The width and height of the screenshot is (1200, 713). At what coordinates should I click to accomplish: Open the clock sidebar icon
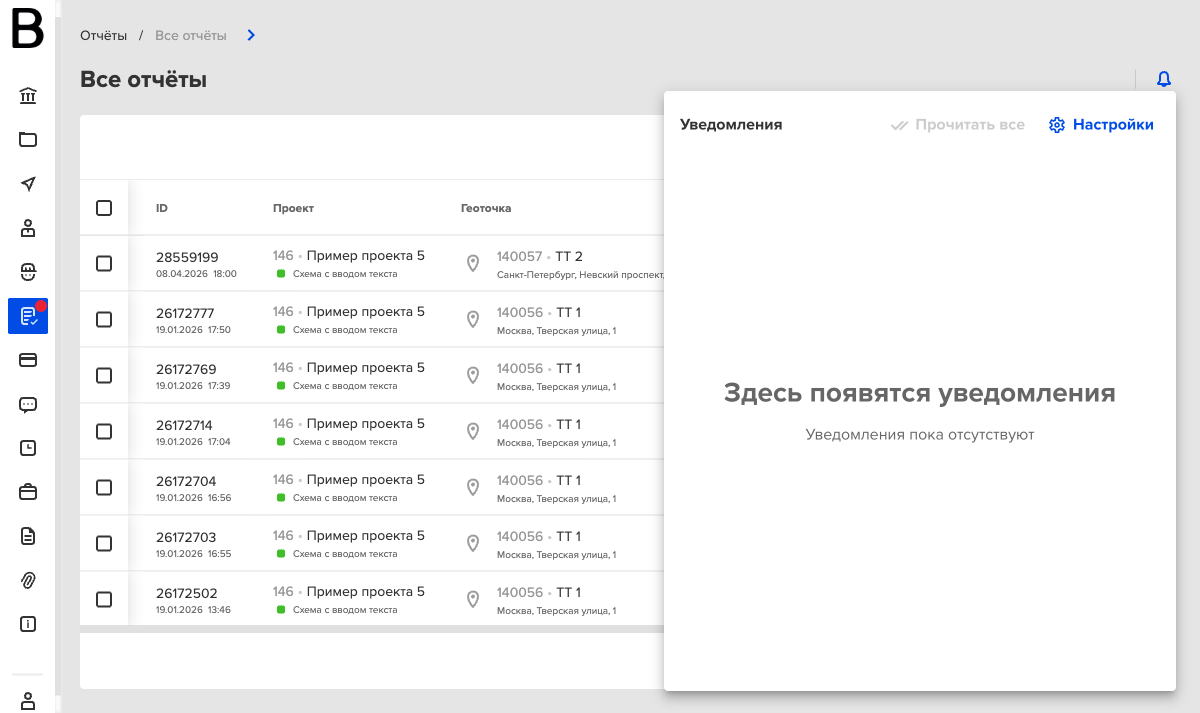point(28,448)
